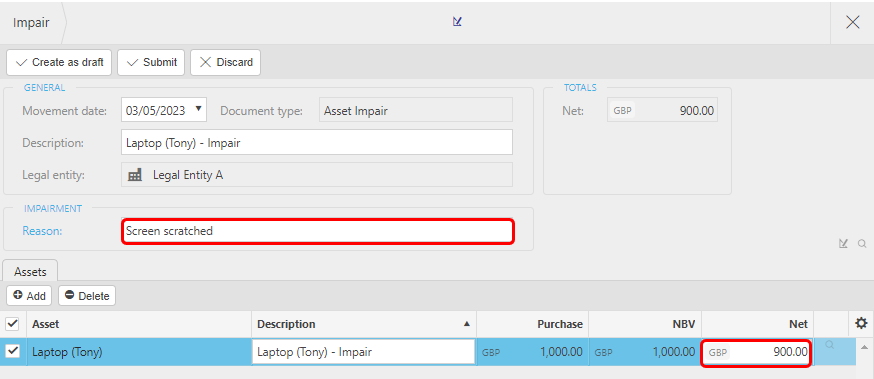Click the legal entity building icon
Image resolution: width=874 pixels, height=379 pixels.
(135, 175)
